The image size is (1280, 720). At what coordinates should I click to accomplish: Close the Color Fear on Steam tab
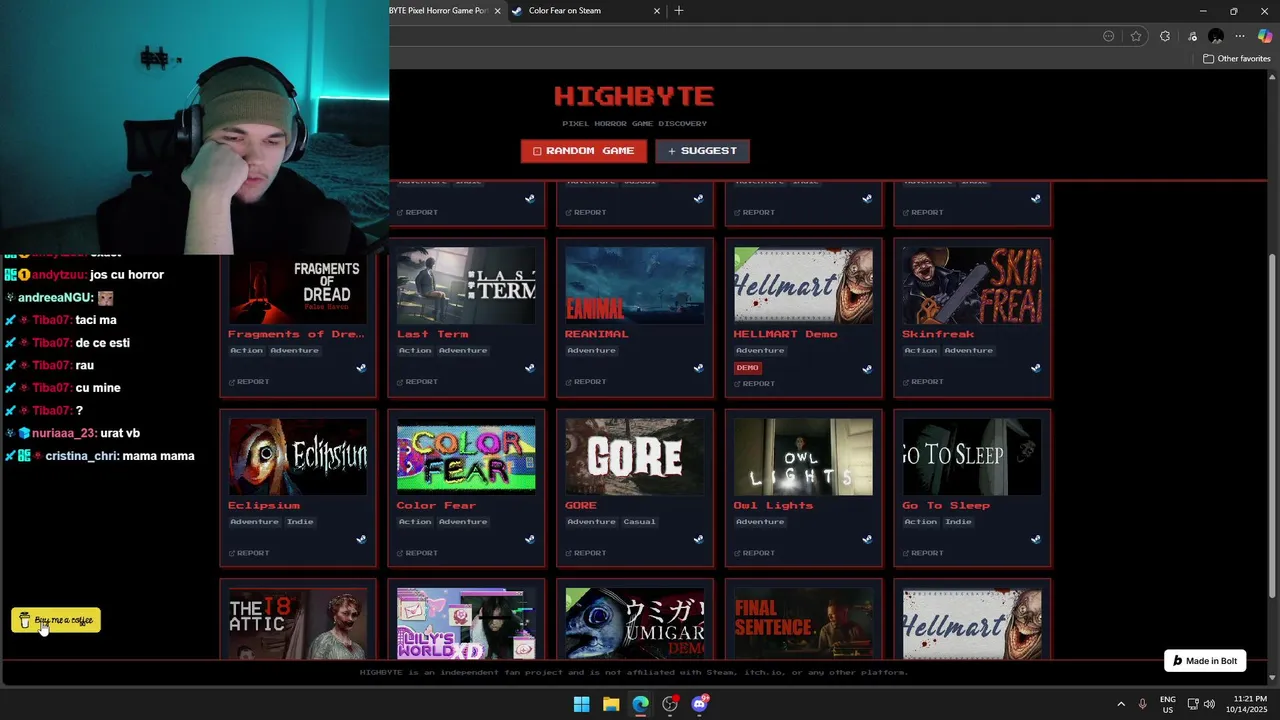tap(657, 11)
